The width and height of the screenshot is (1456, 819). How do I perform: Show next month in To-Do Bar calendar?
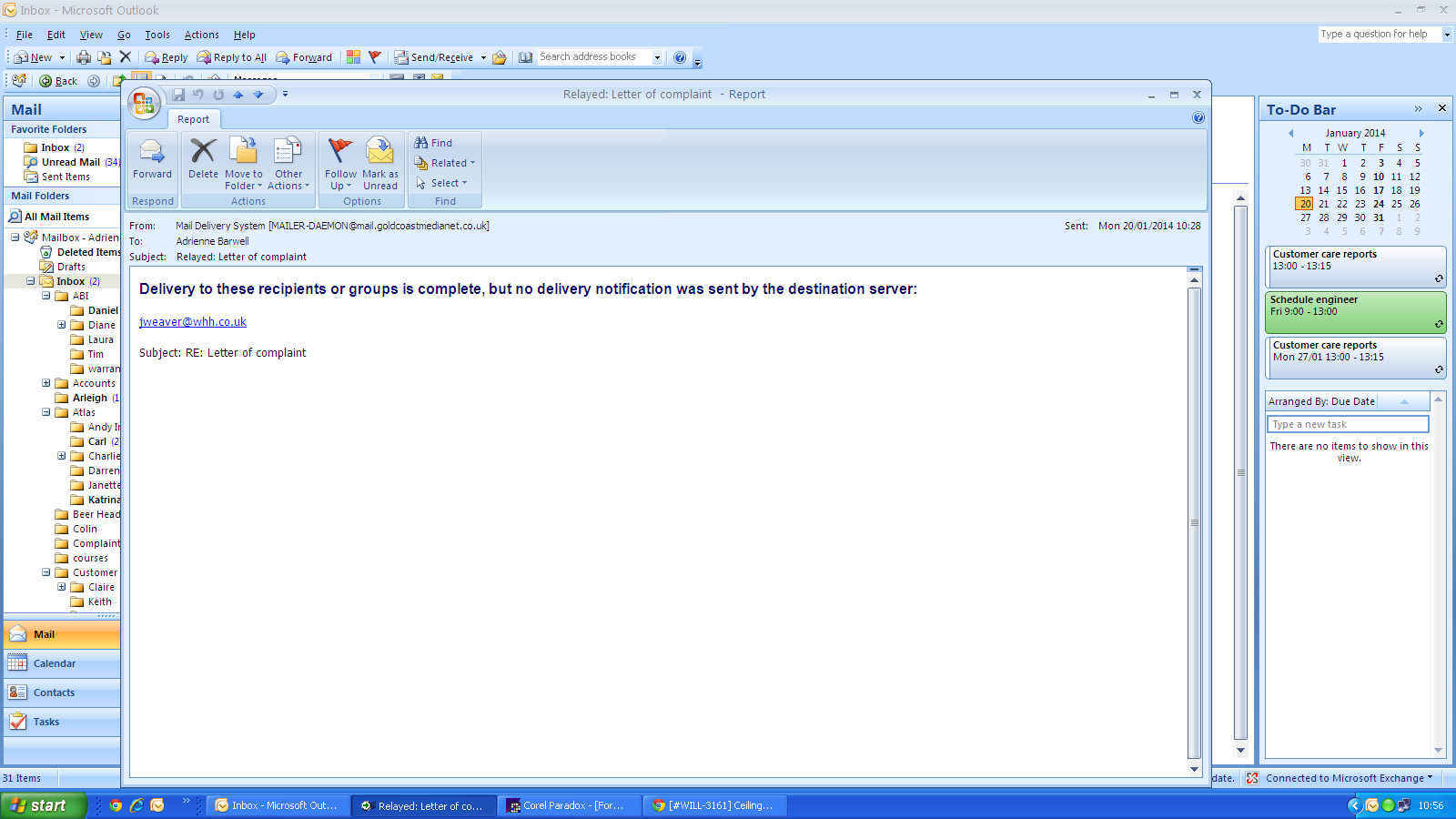click(1421, 133)
